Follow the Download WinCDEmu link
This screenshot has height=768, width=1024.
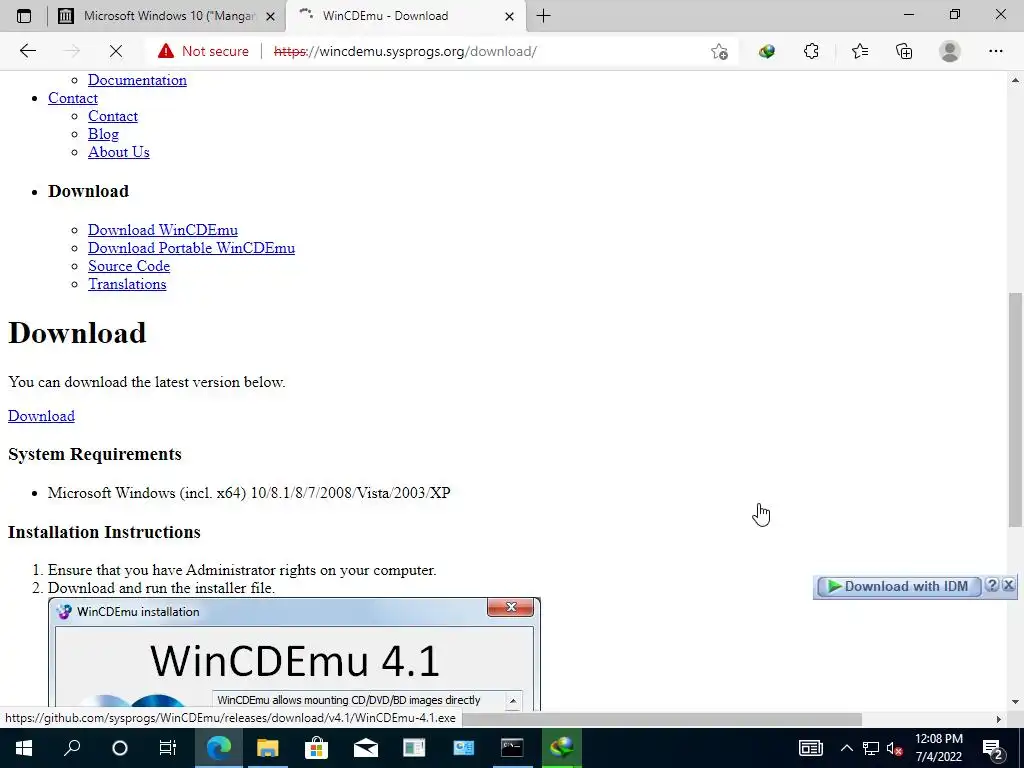tap(163, 230)
